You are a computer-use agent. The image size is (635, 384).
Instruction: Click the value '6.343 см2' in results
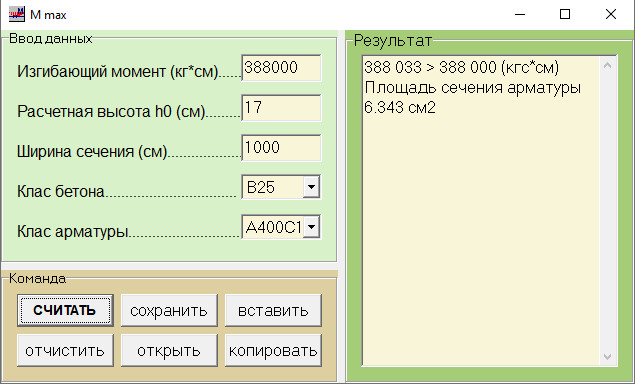tap(400, 108)
